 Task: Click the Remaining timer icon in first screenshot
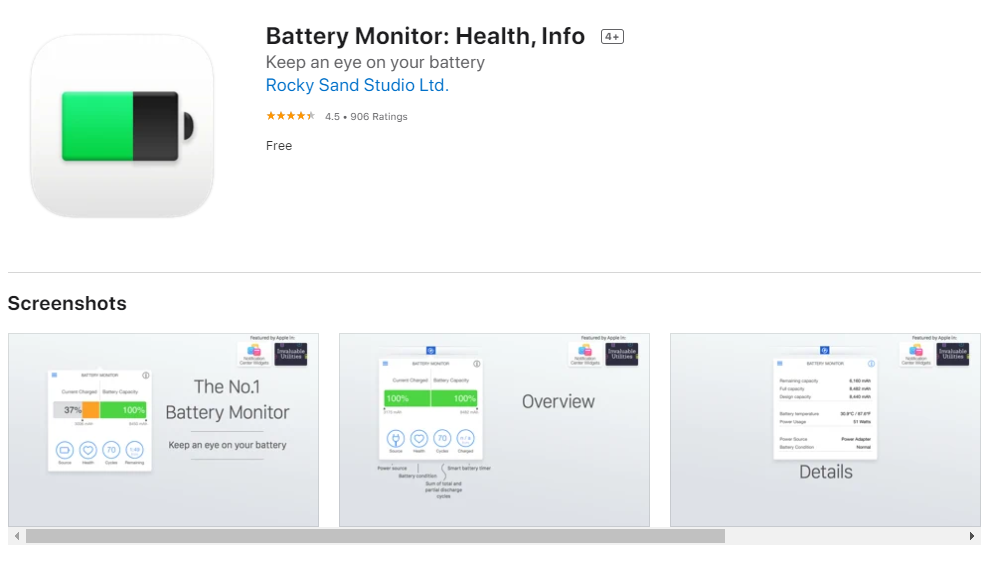[x=135, y=450]
